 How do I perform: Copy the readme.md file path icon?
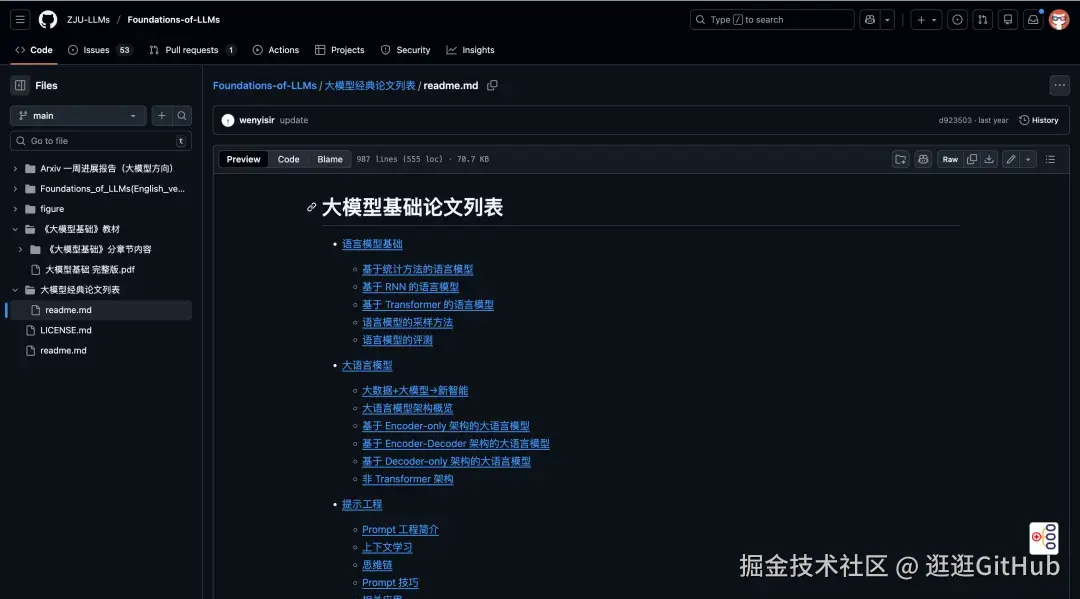(x=491, y=85)
